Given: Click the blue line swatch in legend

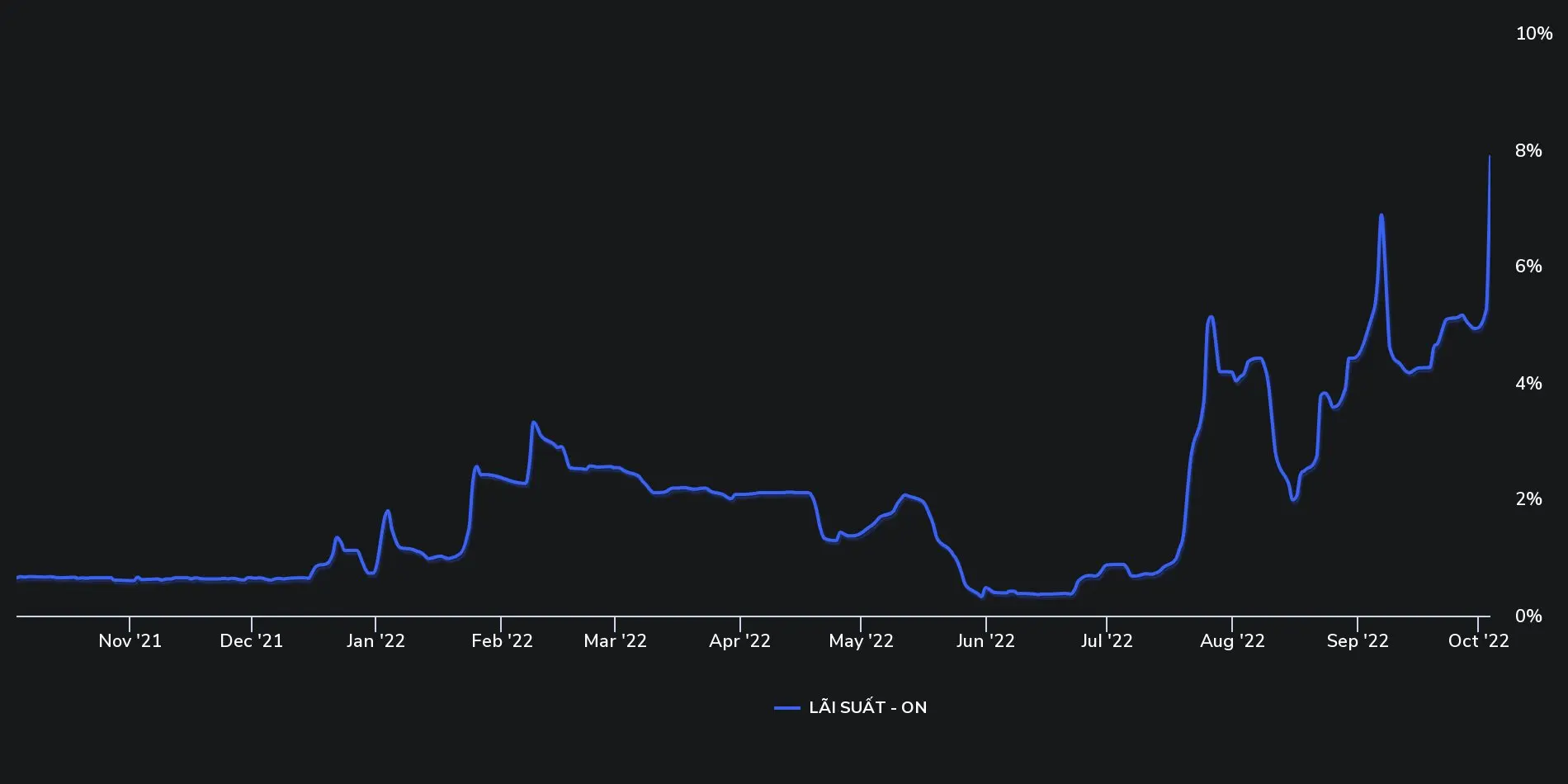Looking at the screenshot, I should click(787, 708).
